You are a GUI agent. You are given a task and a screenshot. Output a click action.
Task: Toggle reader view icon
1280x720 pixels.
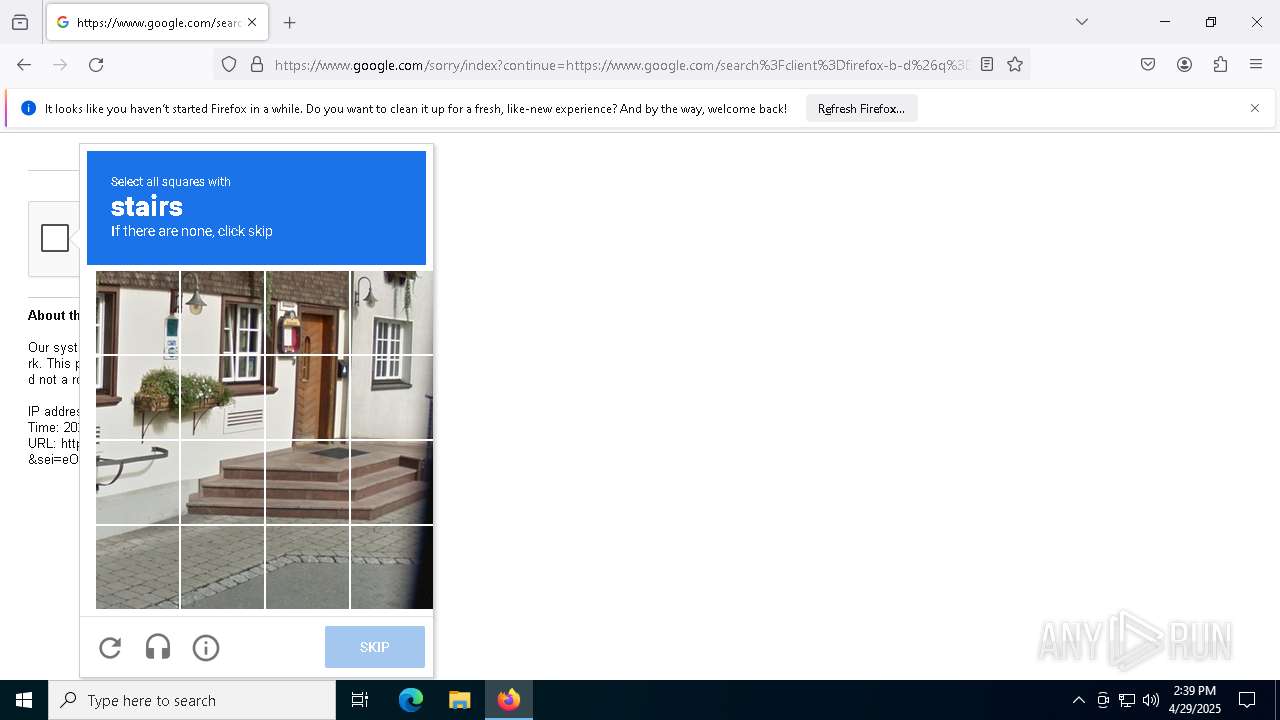point(987,65)
